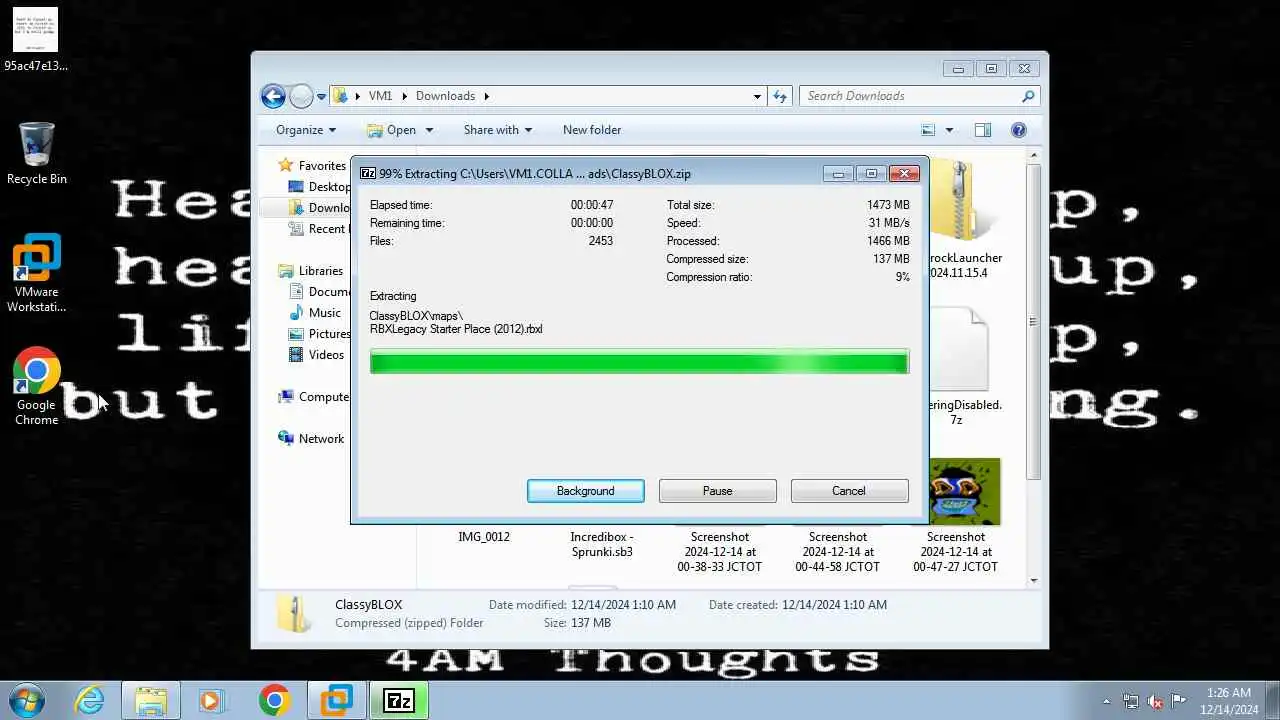Launch Internet Explorer from taskbar
The height and width of the screenshot is (720, 1280).
coord(90,700)
